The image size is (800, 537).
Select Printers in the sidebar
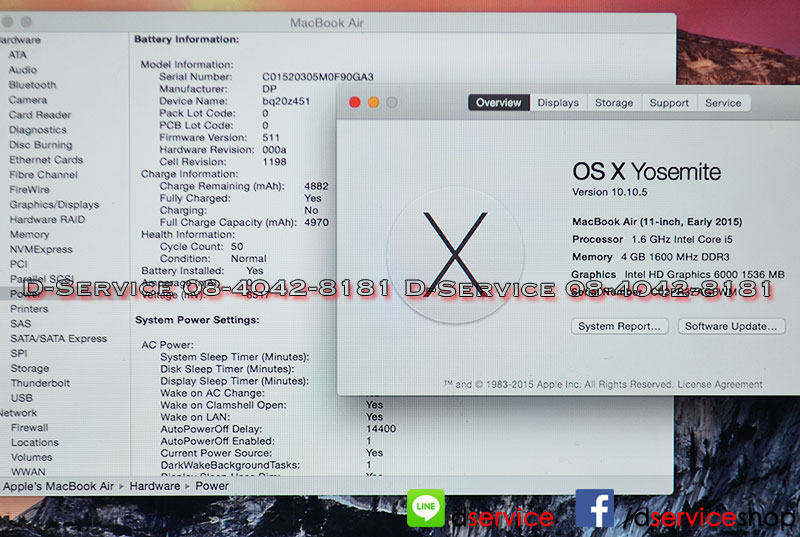29,309
